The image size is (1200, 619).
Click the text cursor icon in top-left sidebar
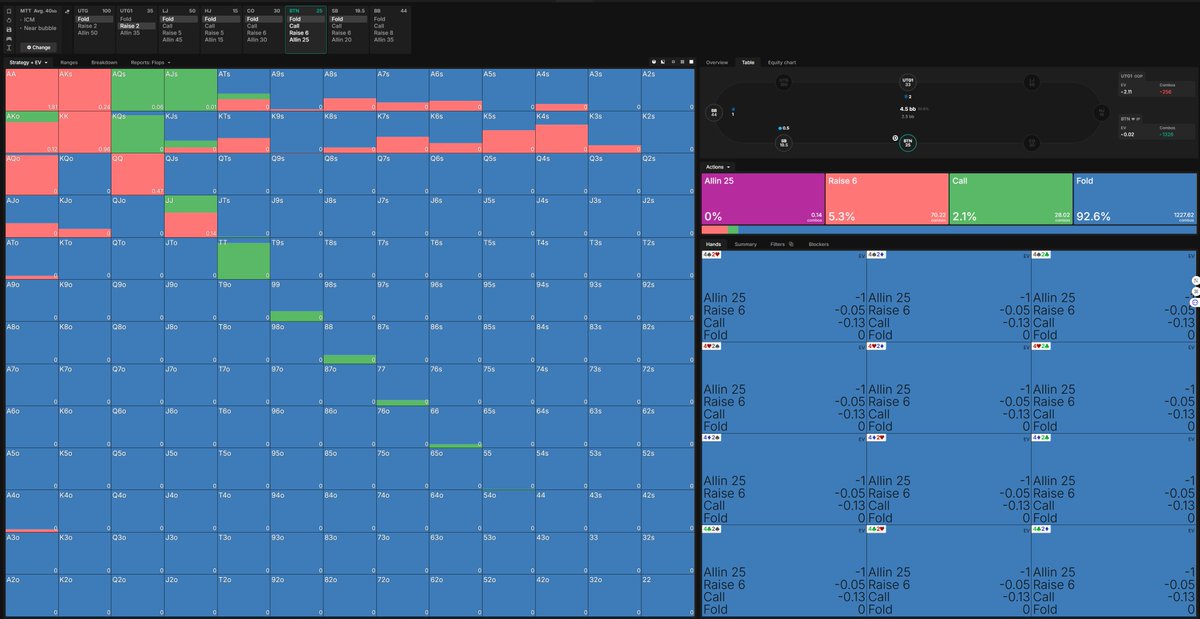(x=9, y=47)
